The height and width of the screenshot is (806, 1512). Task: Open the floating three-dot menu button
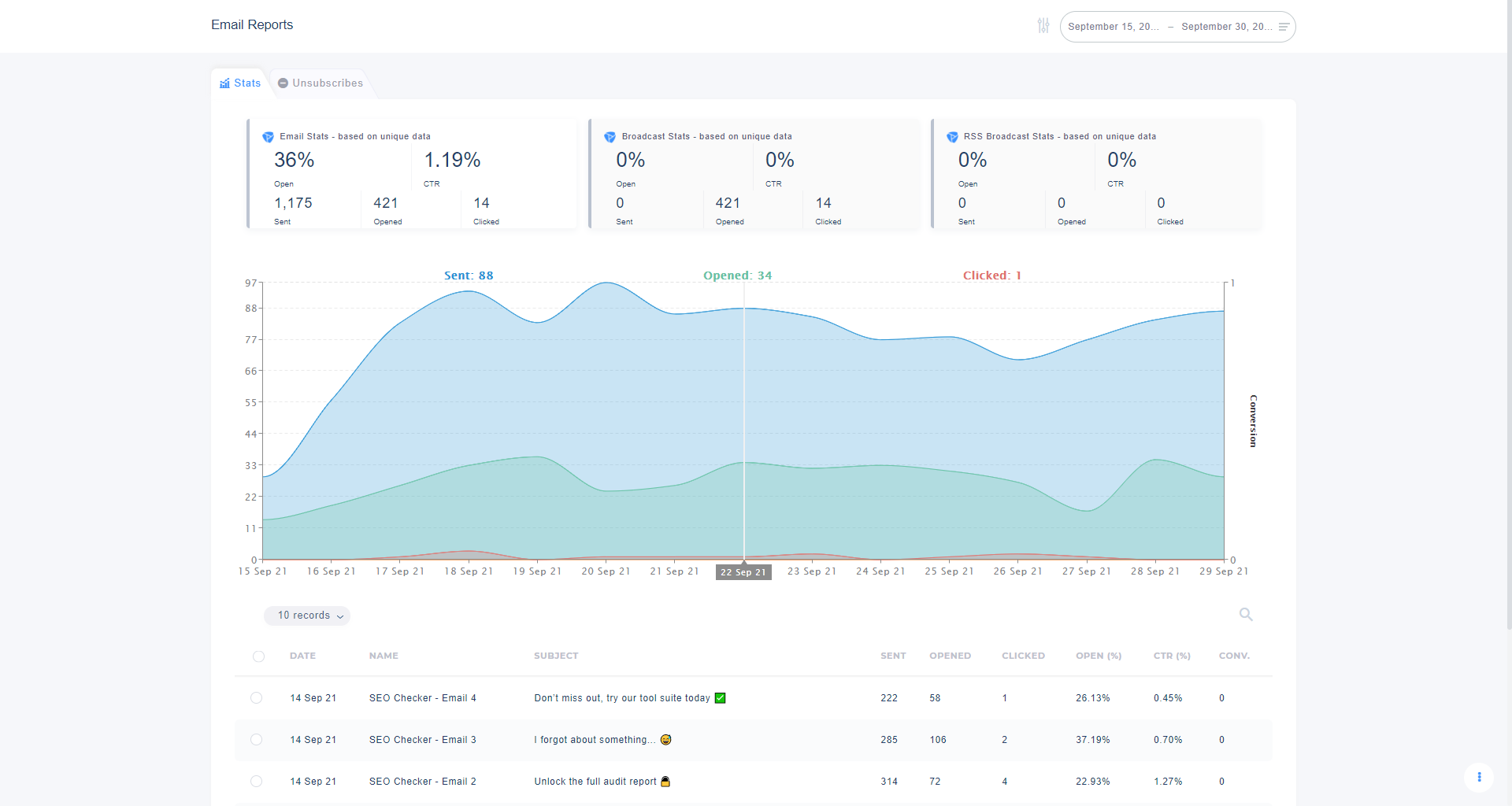1479,777
